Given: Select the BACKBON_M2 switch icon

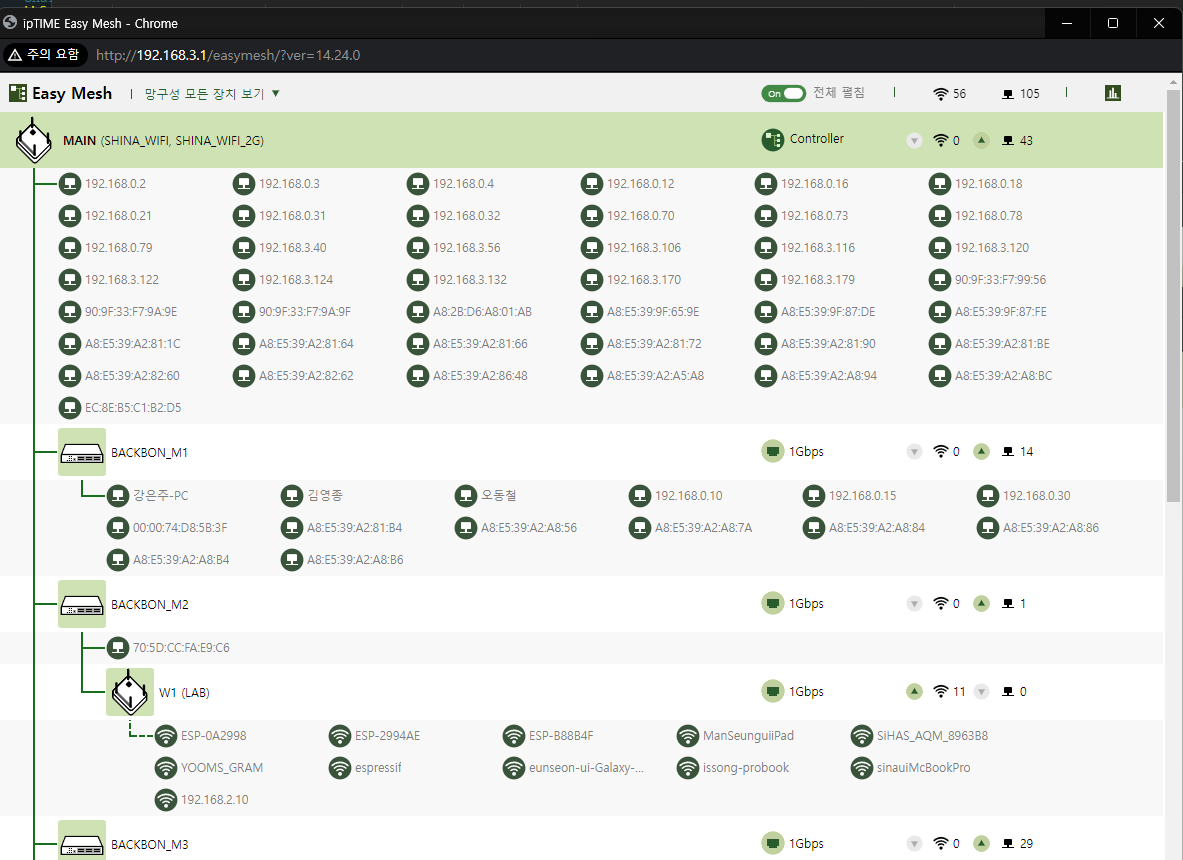Looking at the screenshot, I should (82, 604).
